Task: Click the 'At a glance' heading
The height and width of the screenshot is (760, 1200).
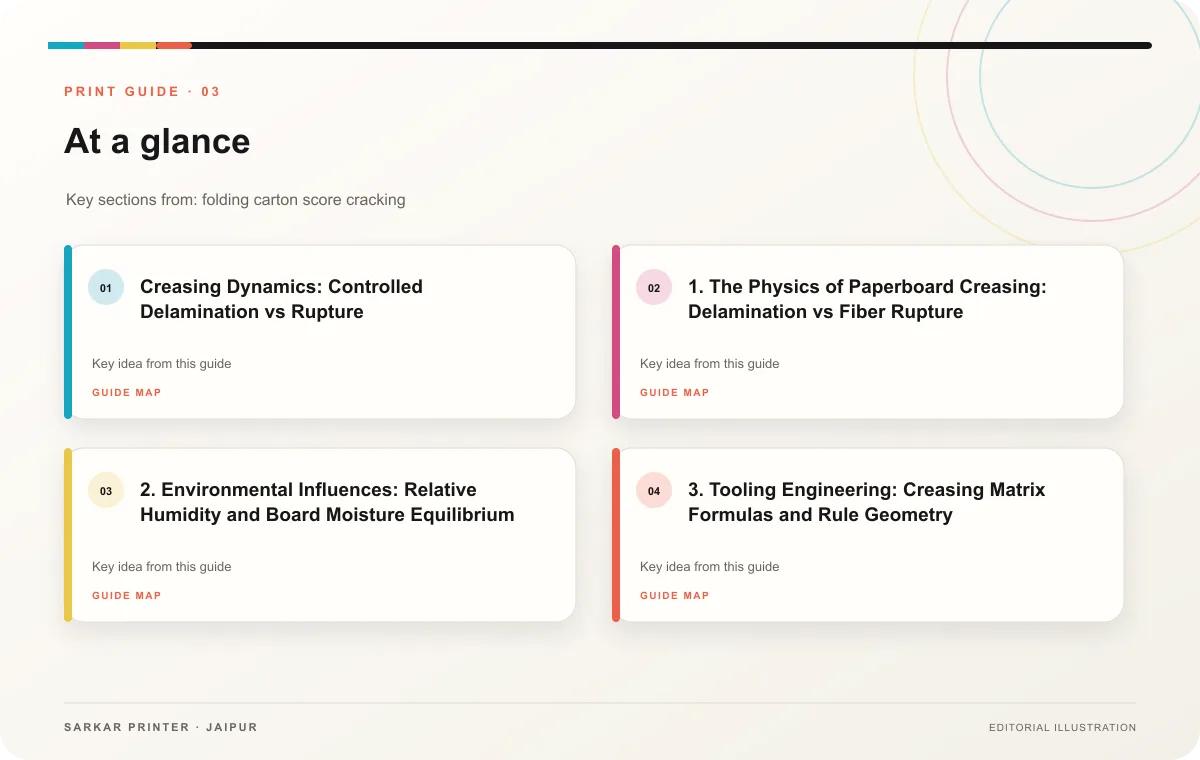Action: [157, 141]
